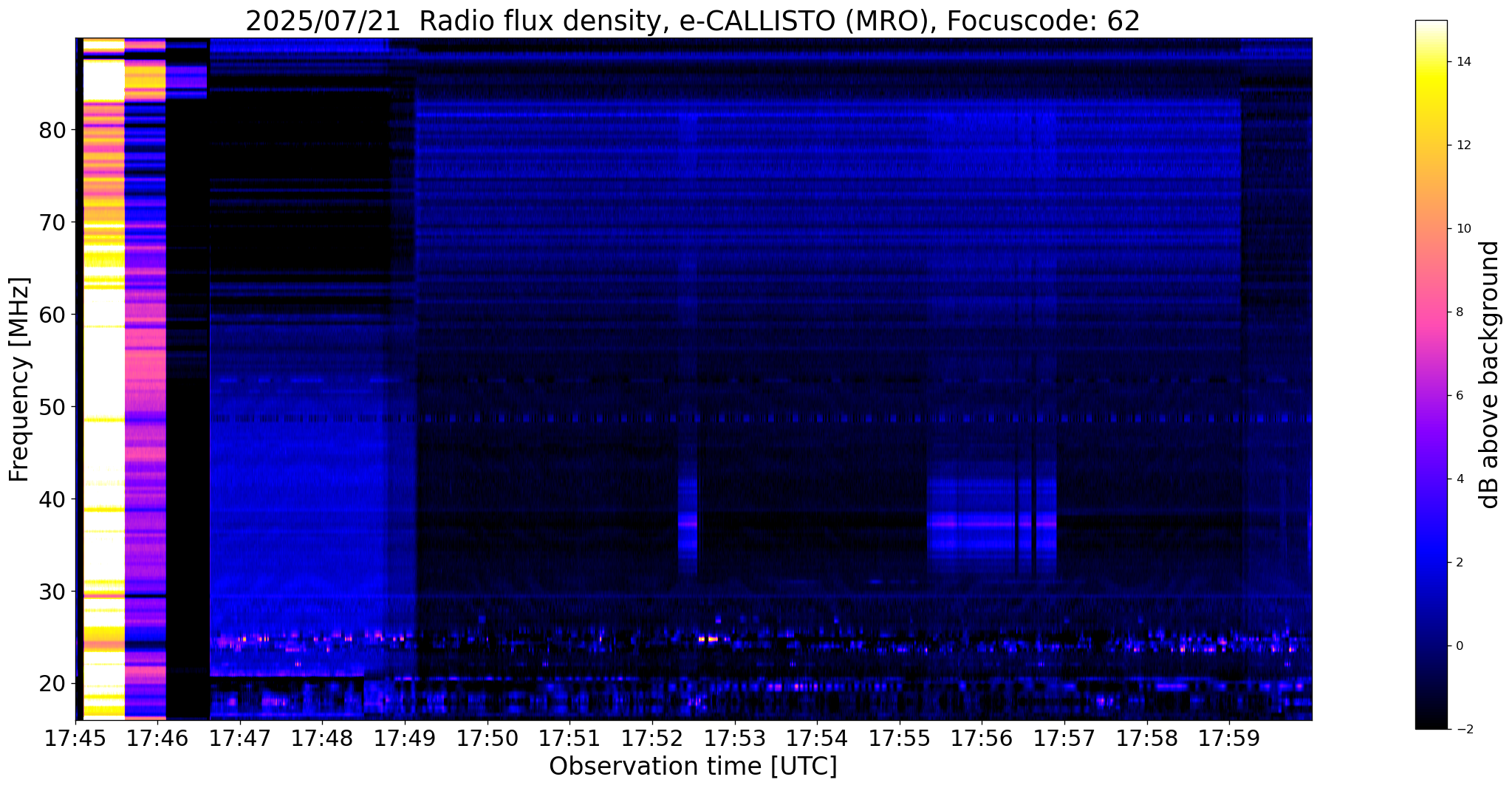Click the 17:49 time tick label

405,739
